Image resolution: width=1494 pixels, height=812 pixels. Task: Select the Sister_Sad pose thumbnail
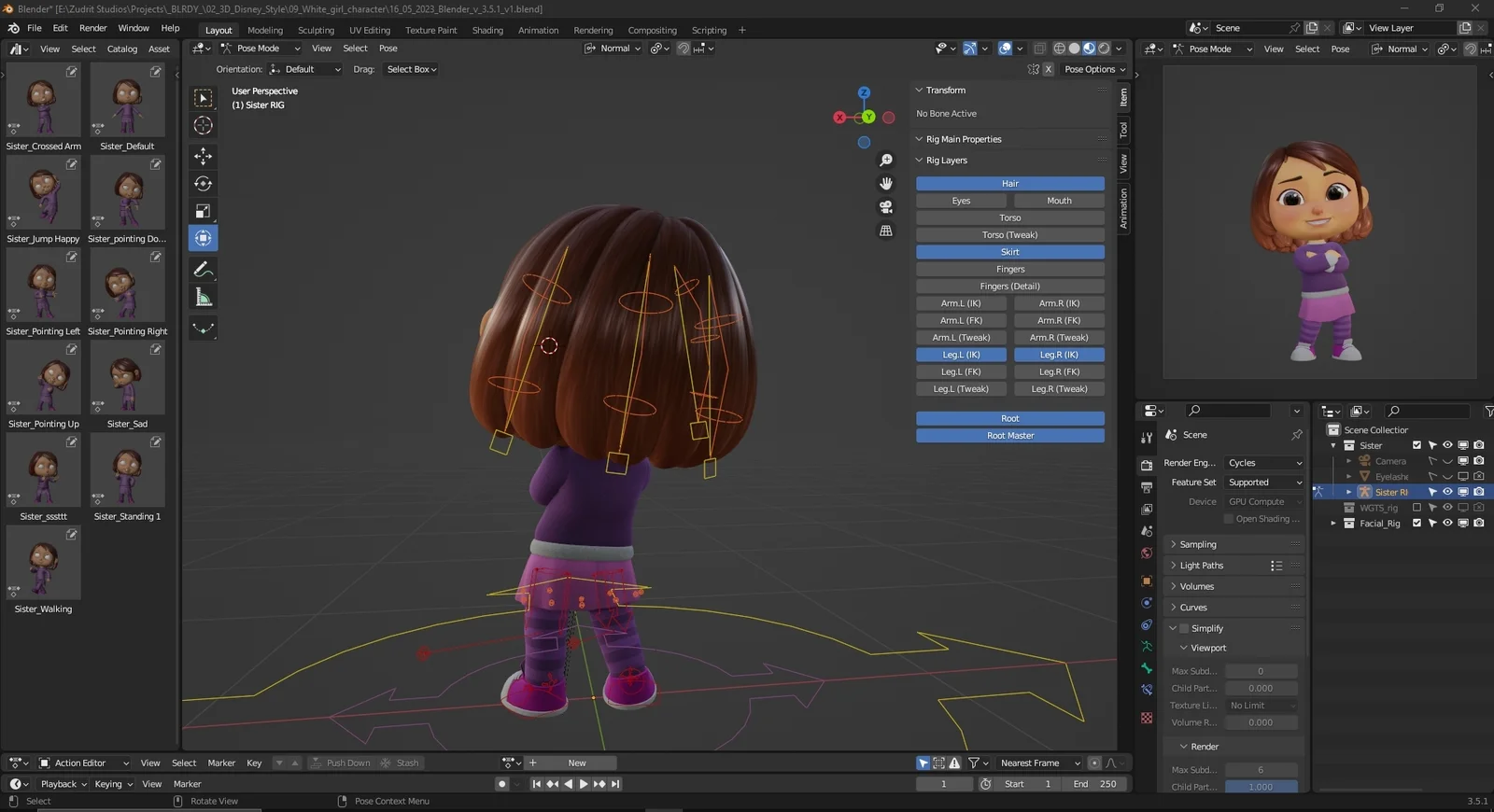point(127,379)
